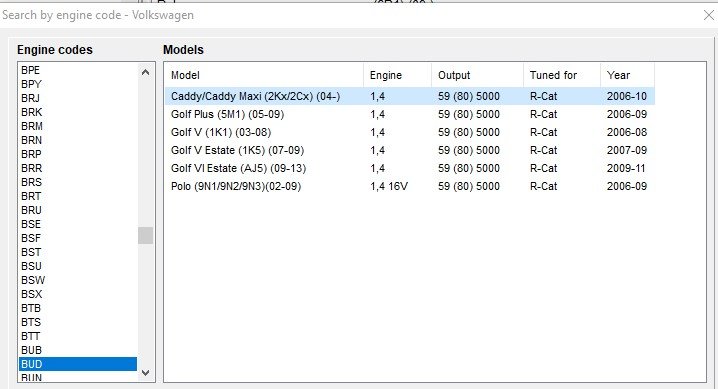Select the Polo (9N1/9N2/9N3) row

coord(410,186)
